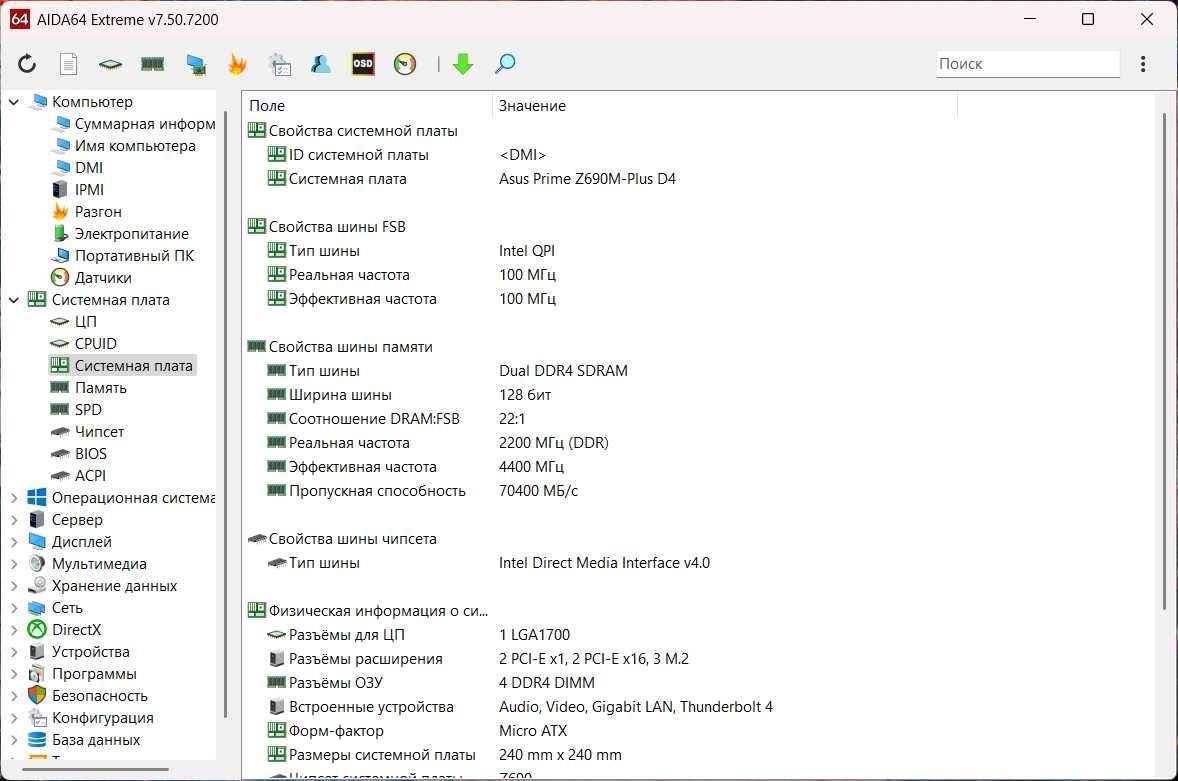This screenshot has height=781, width=1178.
Task: Select ЦП under Системная плата
Action: [x=86, y=321]
